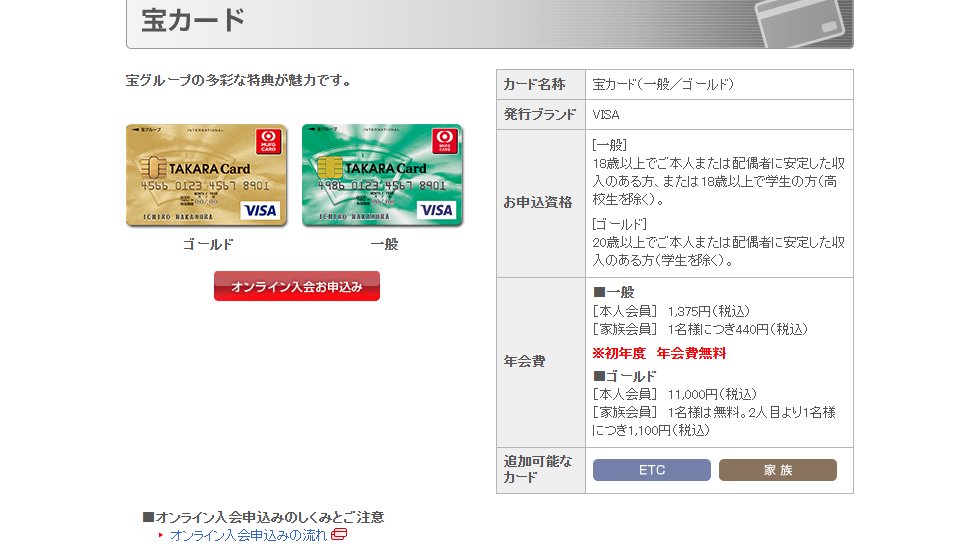Viewport: 980px width, 549px height.
Task: Click the red arrow bullet before the flow link
Action: pos(161,535)
